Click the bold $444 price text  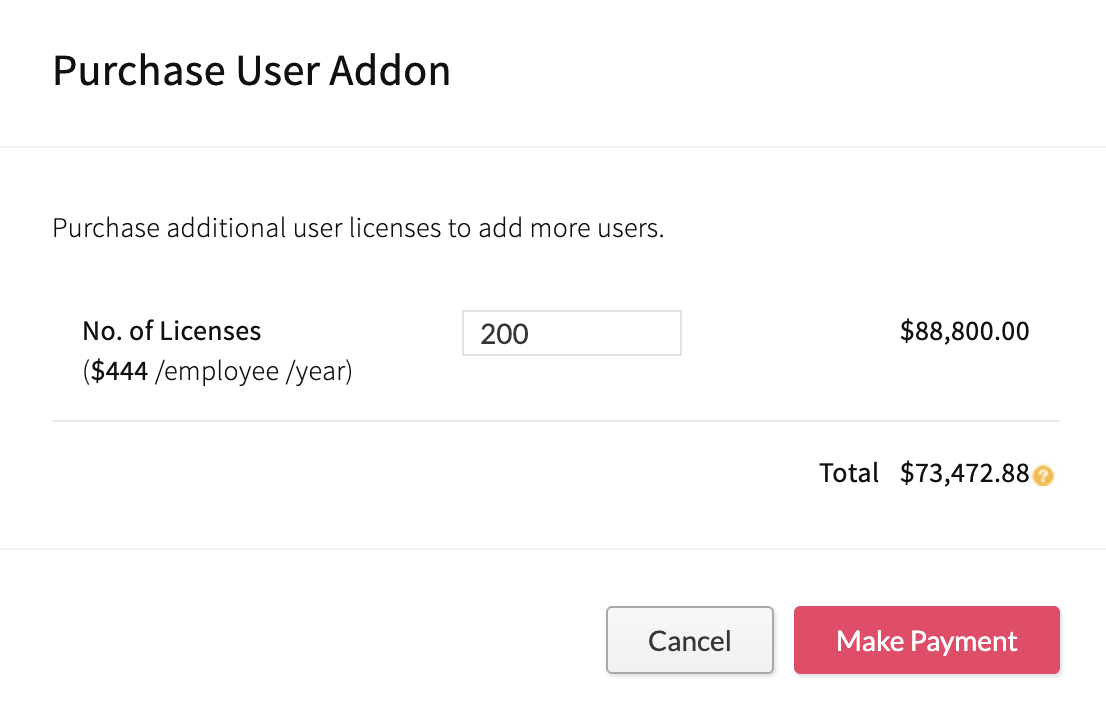pyautogui.click(x=120, y=373)
